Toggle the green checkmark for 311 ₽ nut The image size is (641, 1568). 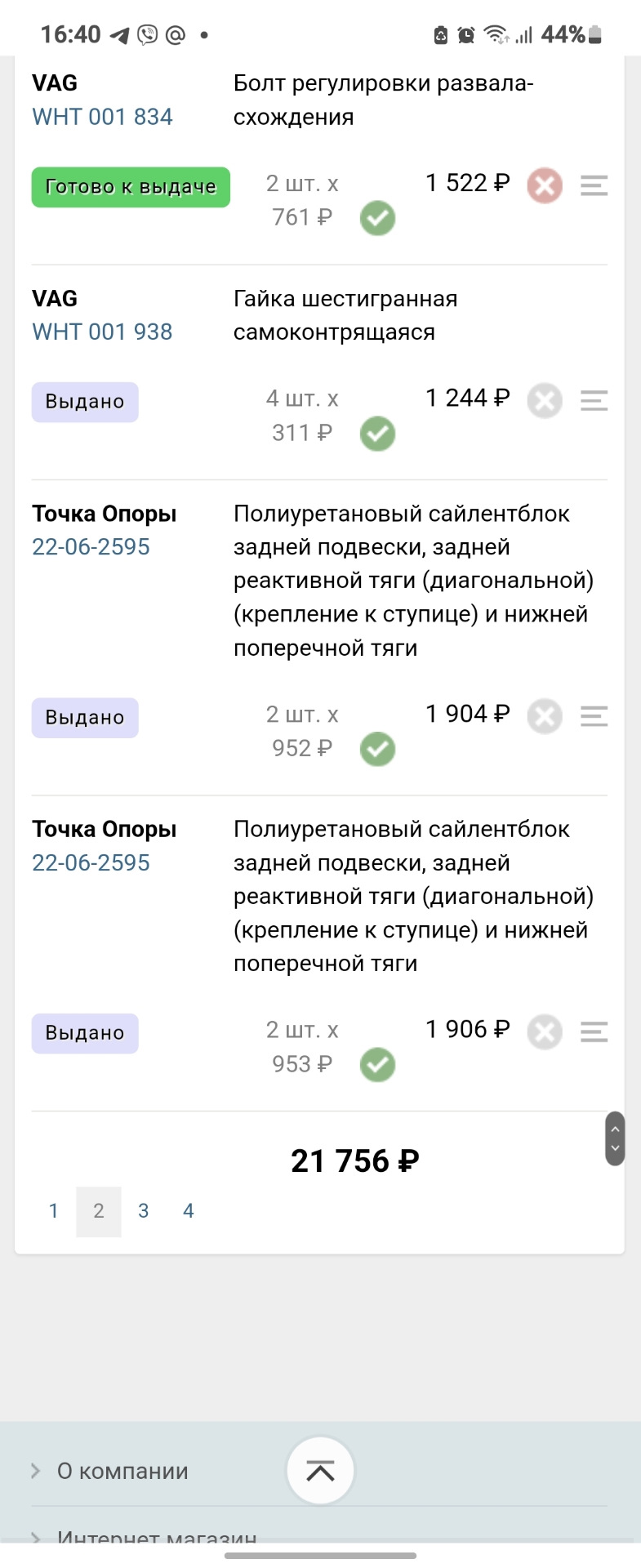pyautogui.click(x=377, y=434)
